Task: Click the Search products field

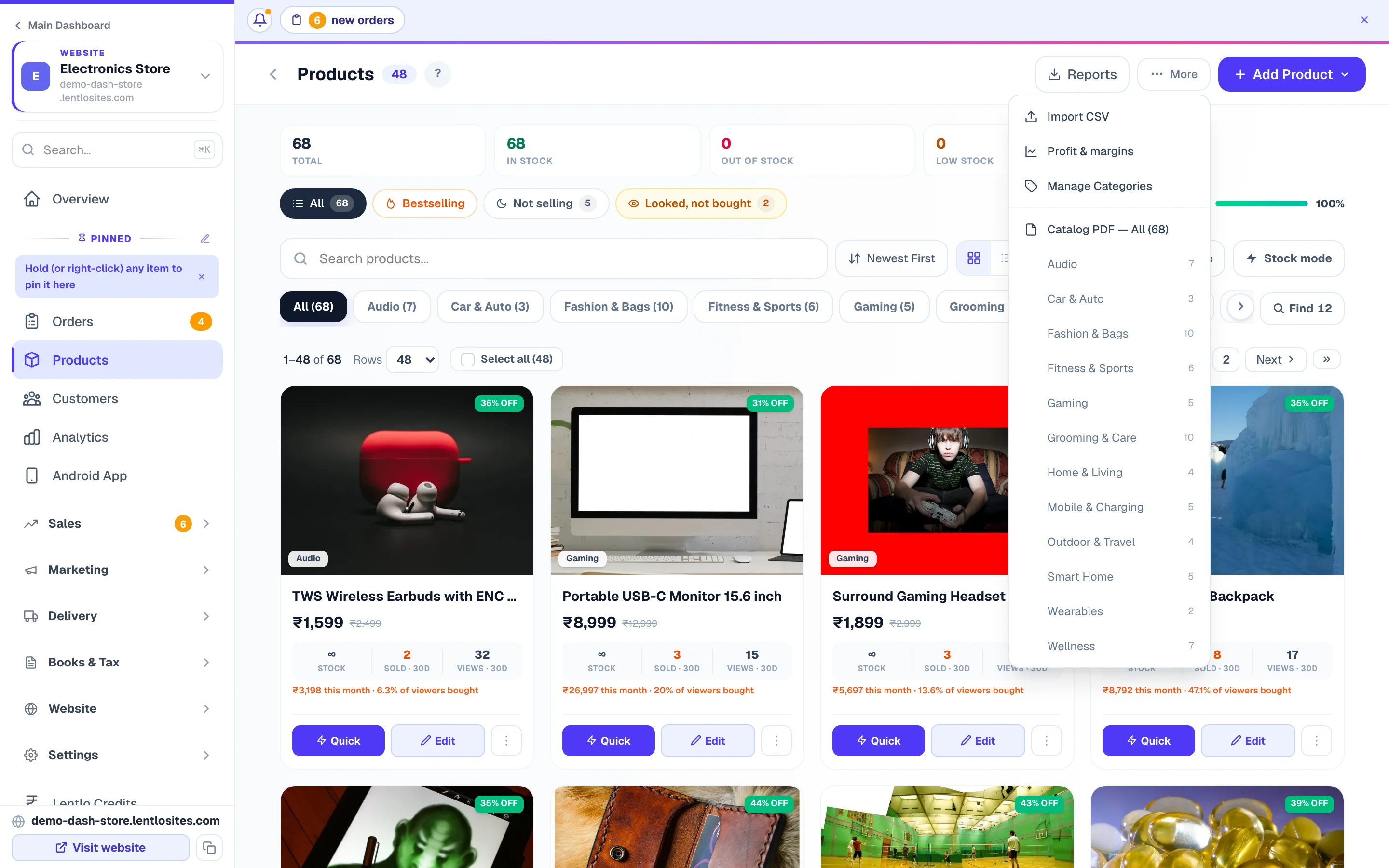Action: [553, 258]
